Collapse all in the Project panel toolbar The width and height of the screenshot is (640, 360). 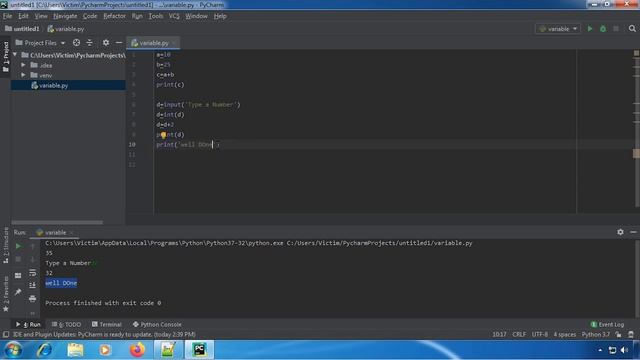pyautogui.click(x=89, y=42)
